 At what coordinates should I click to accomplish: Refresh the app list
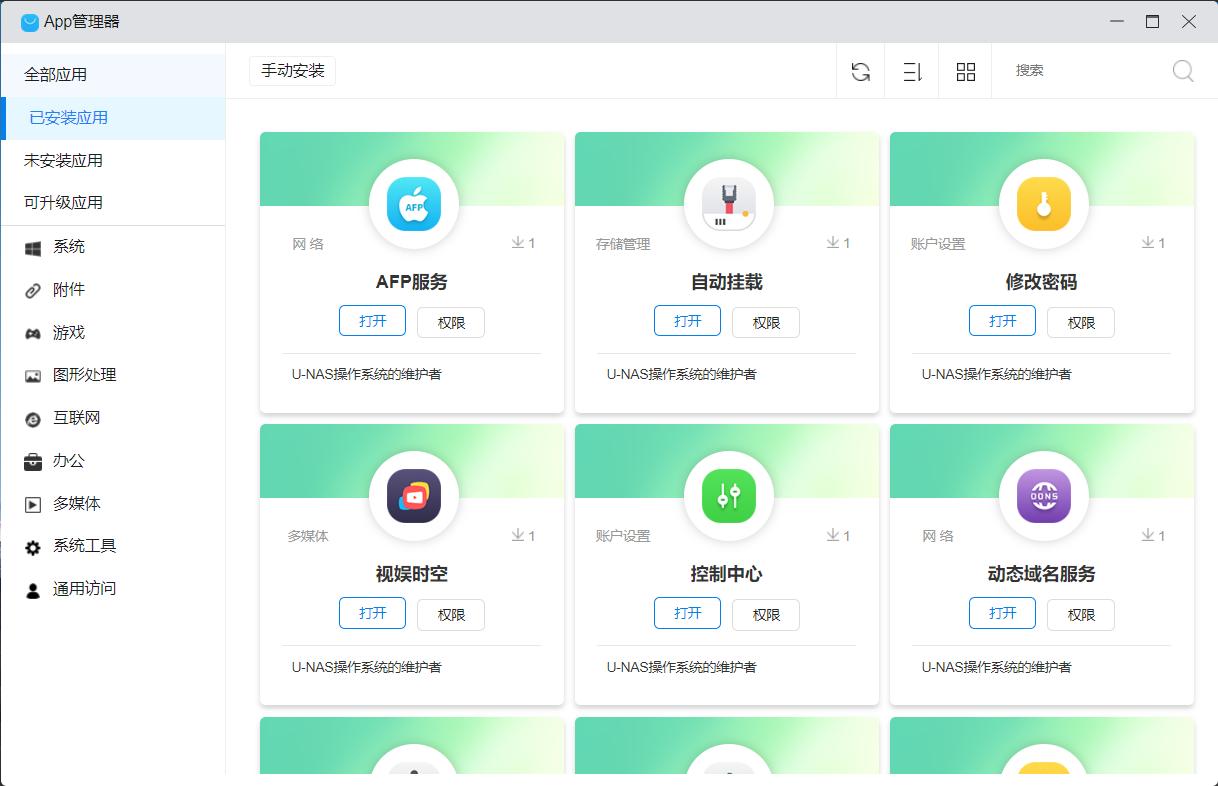coord(860,71)
